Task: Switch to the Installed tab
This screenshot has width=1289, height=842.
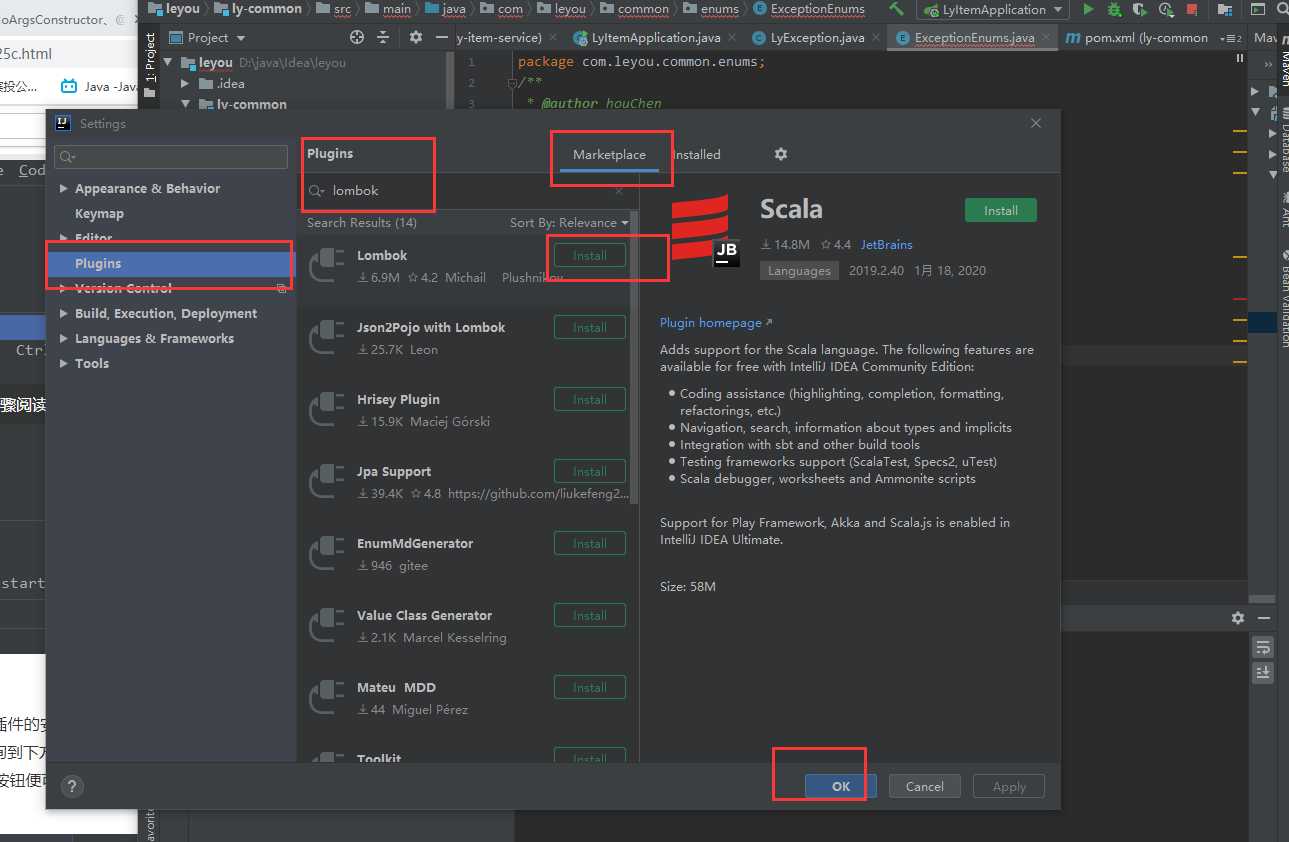Action: 697,154
